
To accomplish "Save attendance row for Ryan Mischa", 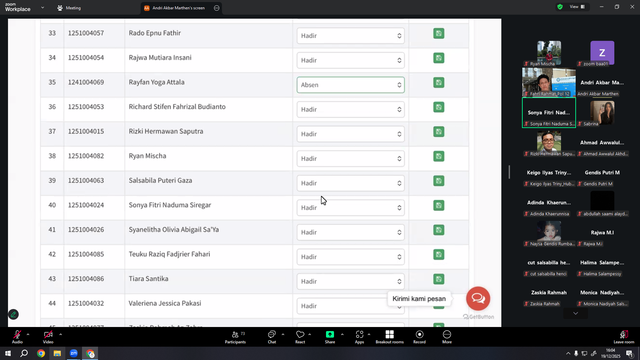I will 439,156.
